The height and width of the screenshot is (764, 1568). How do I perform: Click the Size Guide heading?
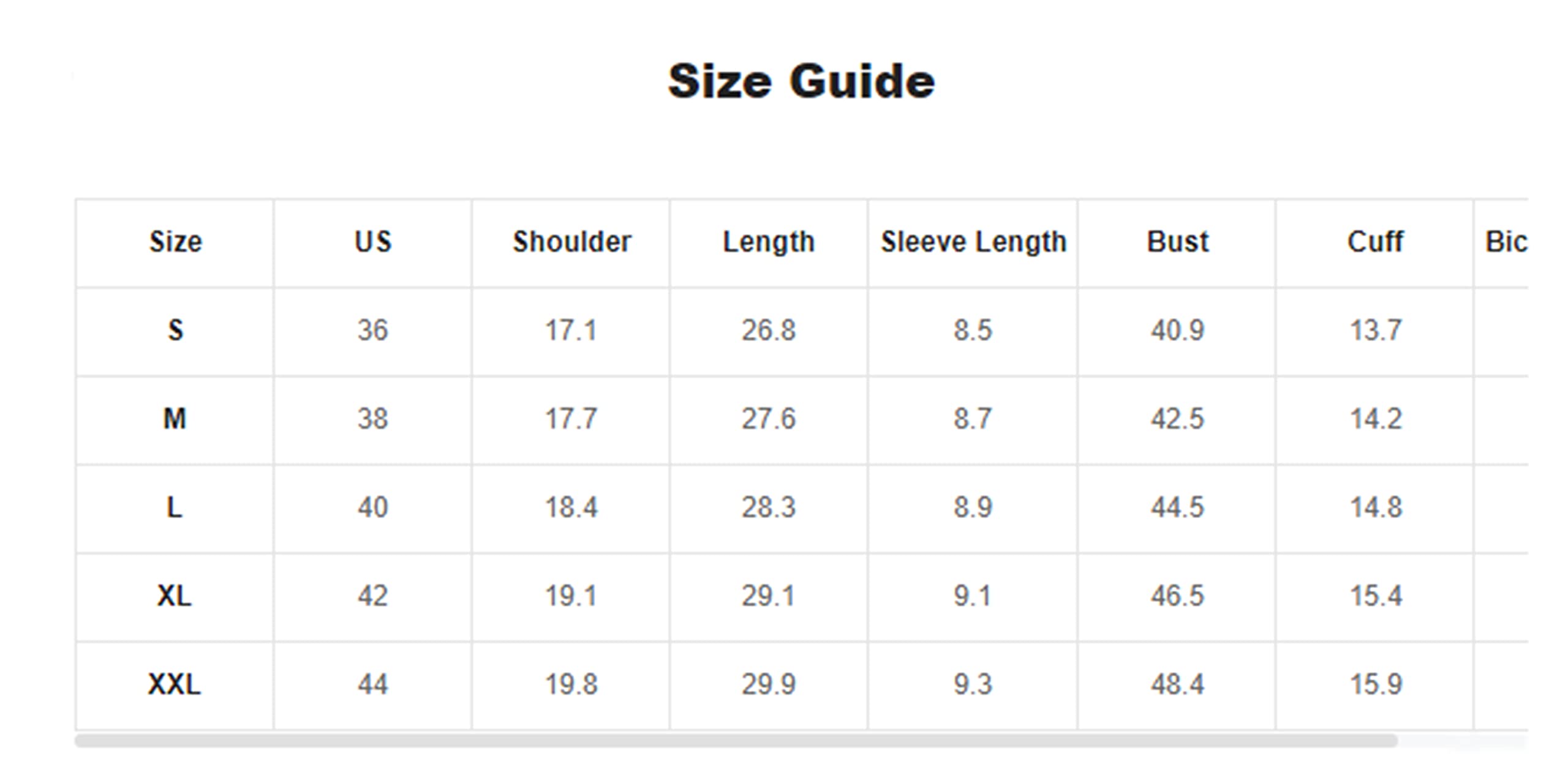pyautogui.click(x=801, y=81)
